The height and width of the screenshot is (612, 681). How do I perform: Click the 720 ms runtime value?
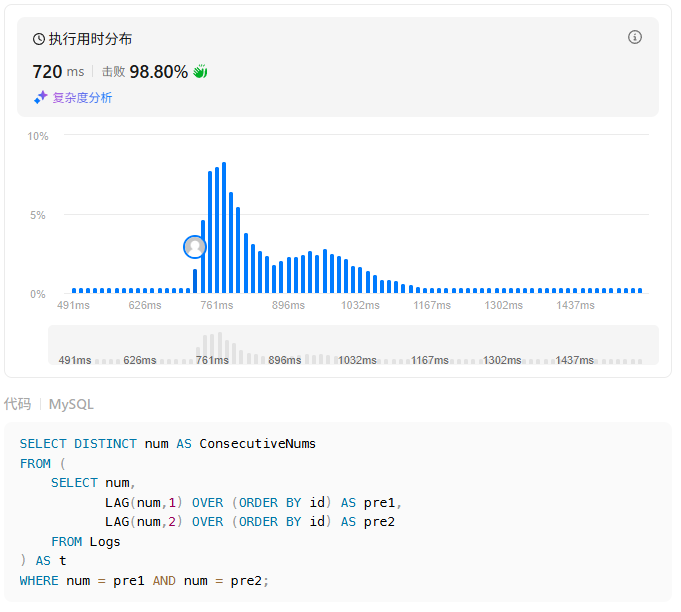(x=58, y=71)
